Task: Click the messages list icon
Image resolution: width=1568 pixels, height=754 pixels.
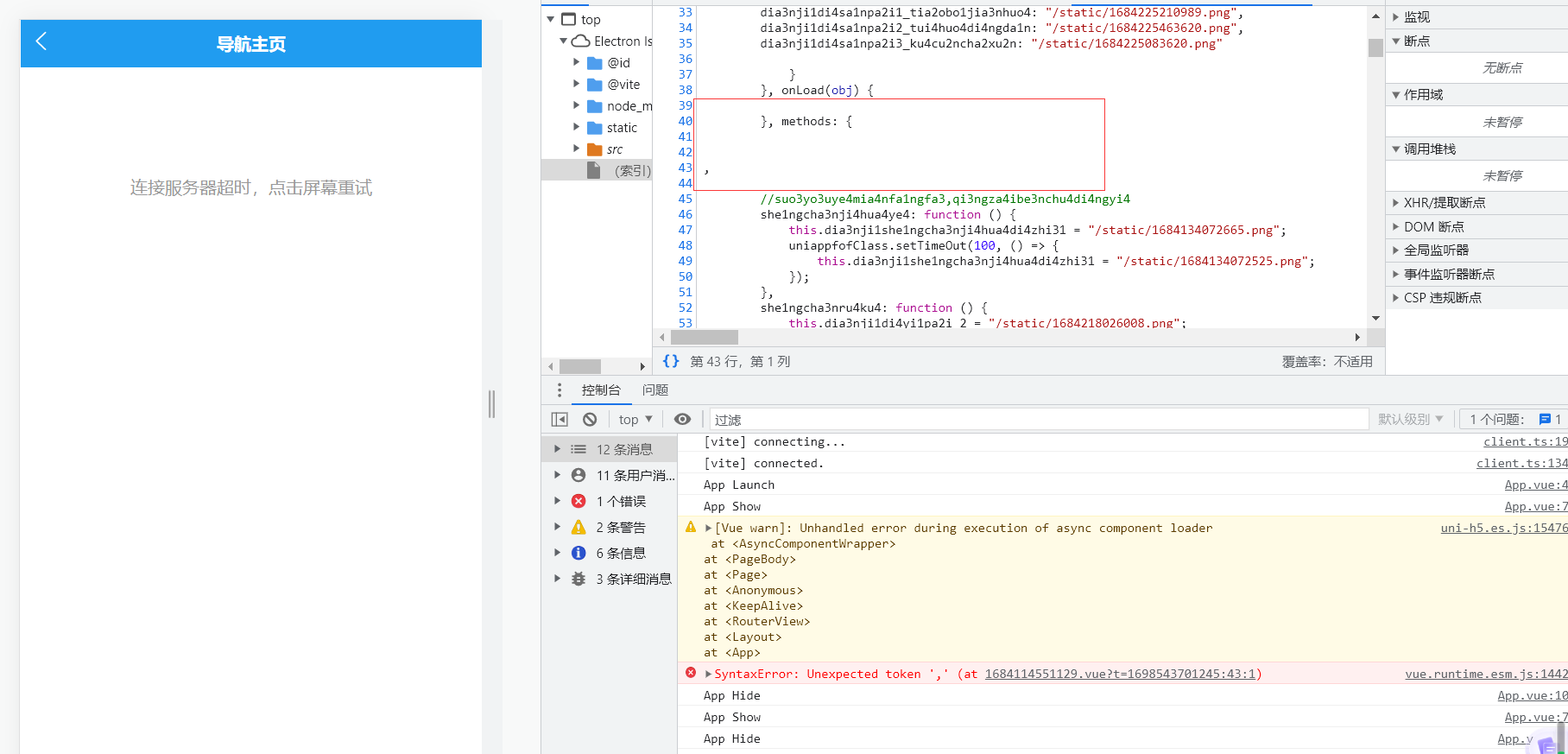Action: coord(579,449)
